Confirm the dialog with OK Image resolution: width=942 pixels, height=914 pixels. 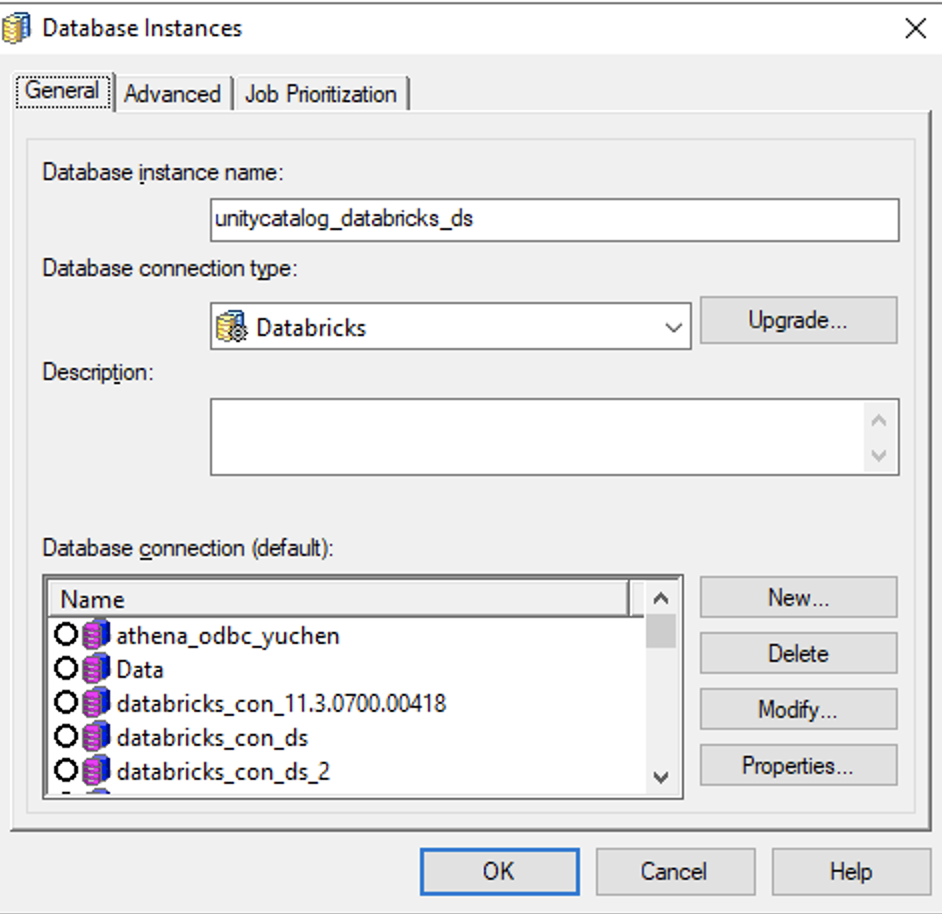[x=497, y=870]
